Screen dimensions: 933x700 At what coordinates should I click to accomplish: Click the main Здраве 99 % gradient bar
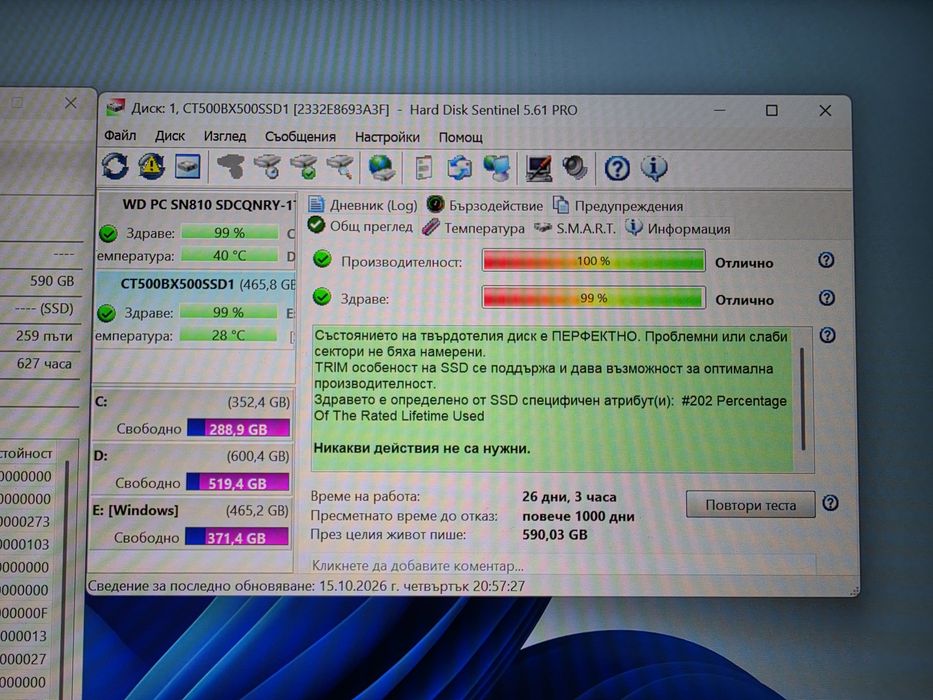tap(593, 298)
